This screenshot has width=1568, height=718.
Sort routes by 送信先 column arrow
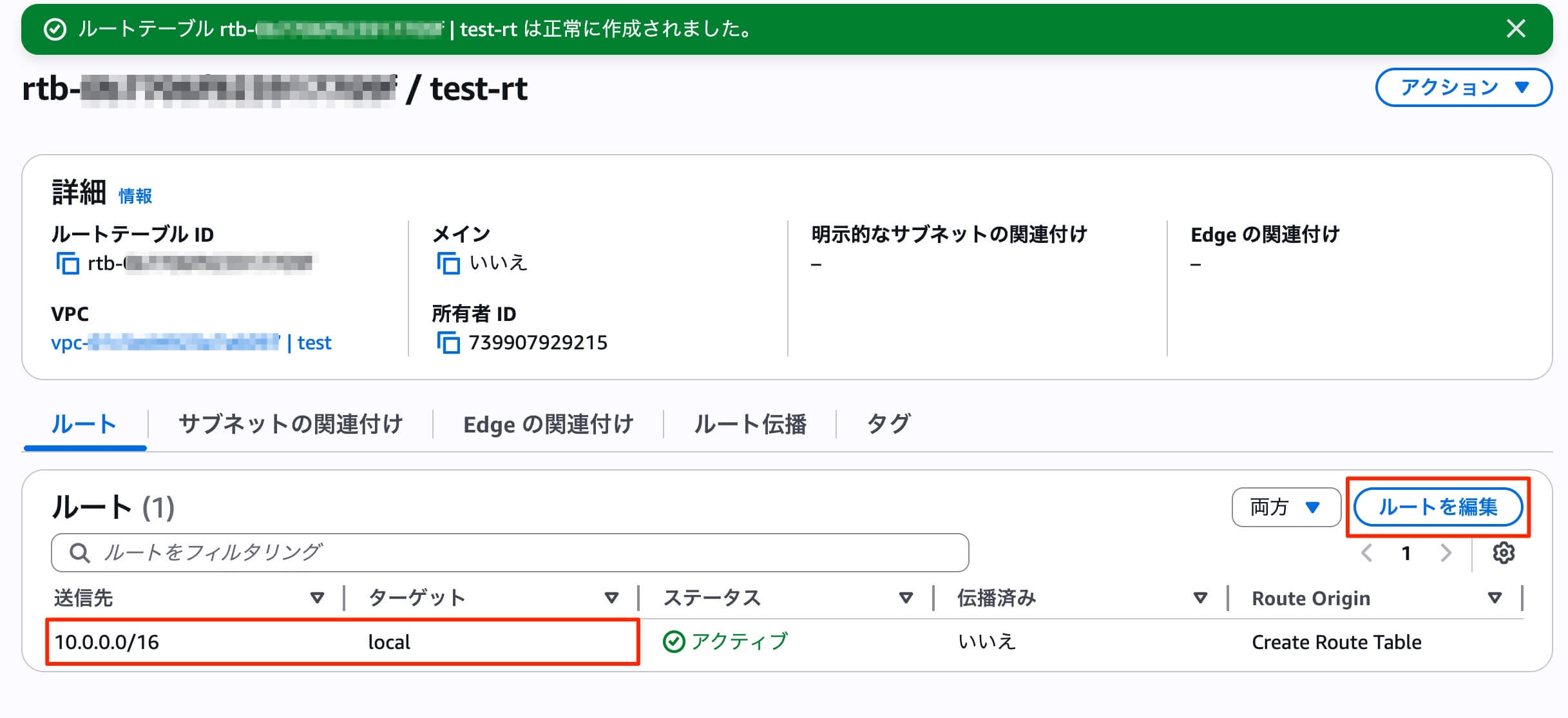pyautogui.click(x=317, y=597)
